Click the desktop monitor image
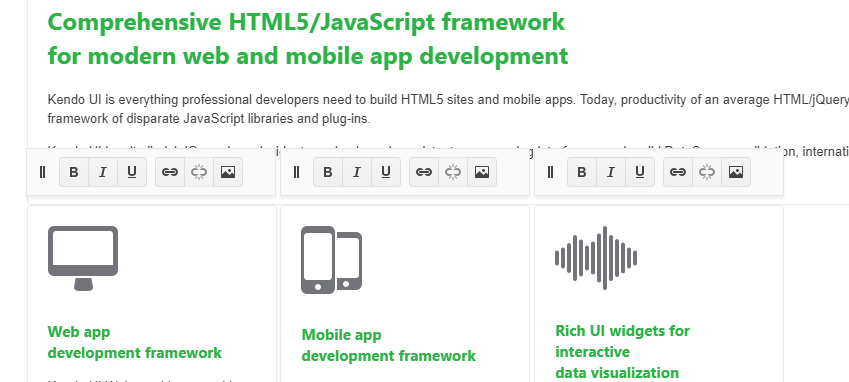Viewport: 849px width, 382px height. pos(83,258)
